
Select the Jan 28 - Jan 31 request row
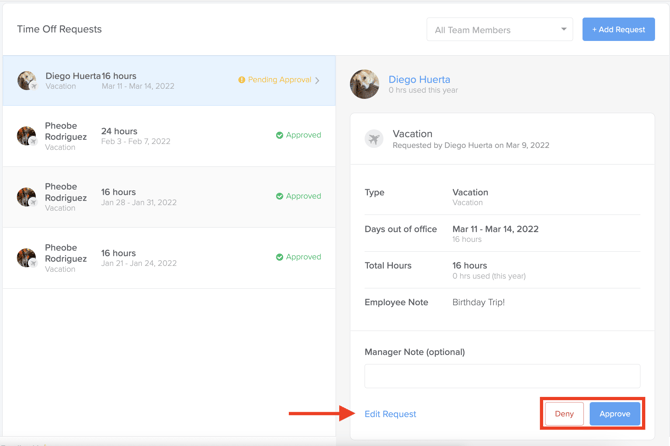tap(168, 197)
